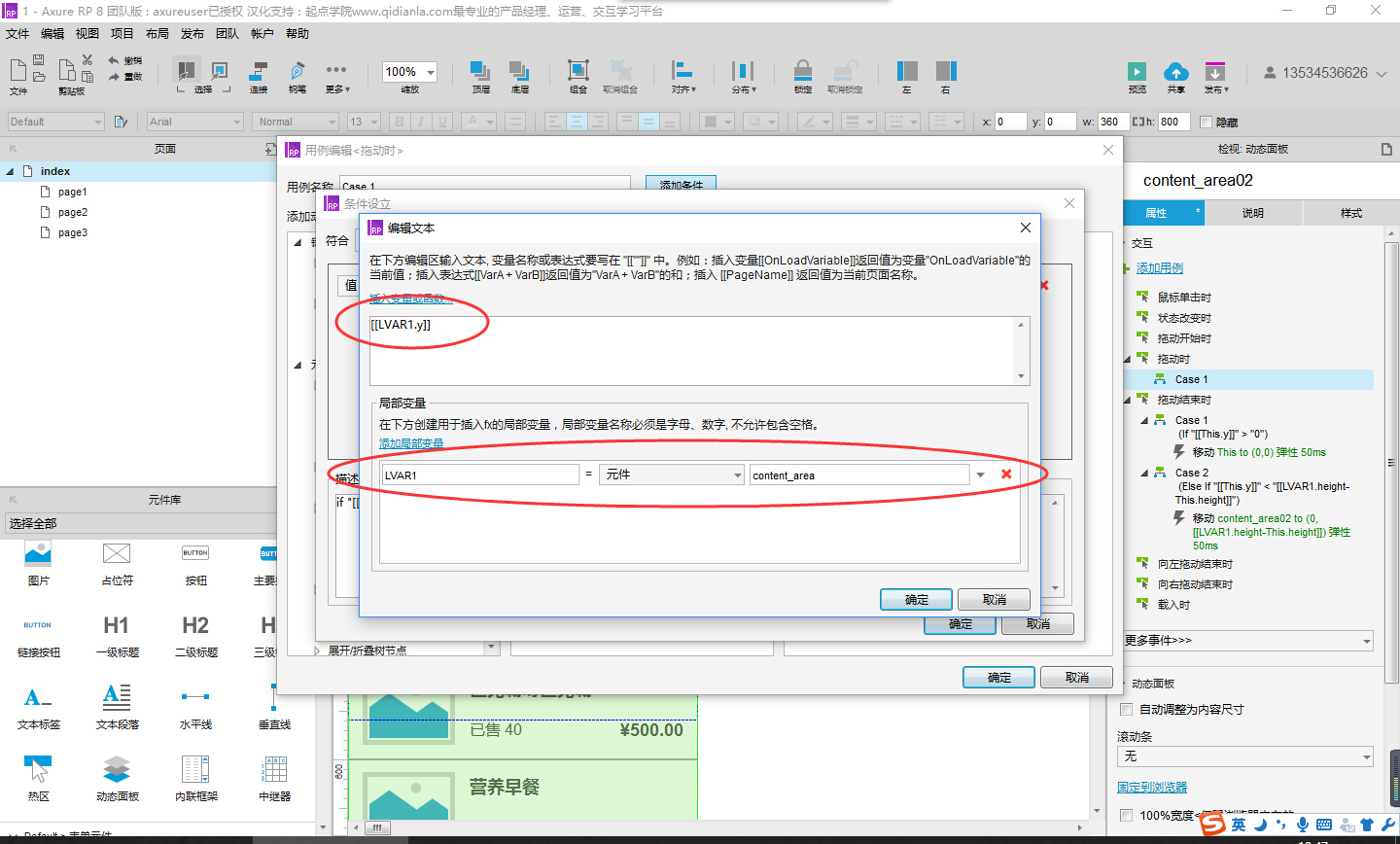Click the LVAR1 variable name field

pos(479,475)
